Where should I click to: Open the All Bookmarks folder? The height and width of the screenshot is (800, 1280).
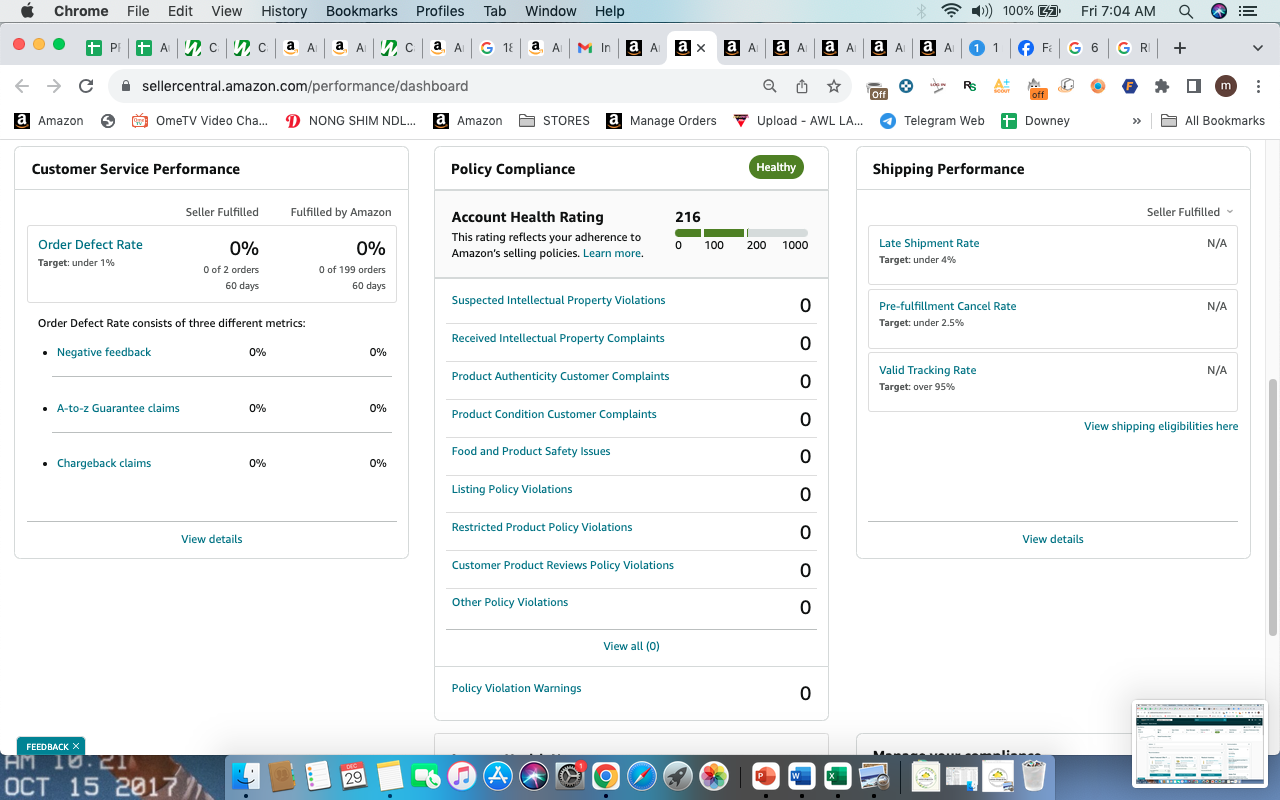[1213, 121]
